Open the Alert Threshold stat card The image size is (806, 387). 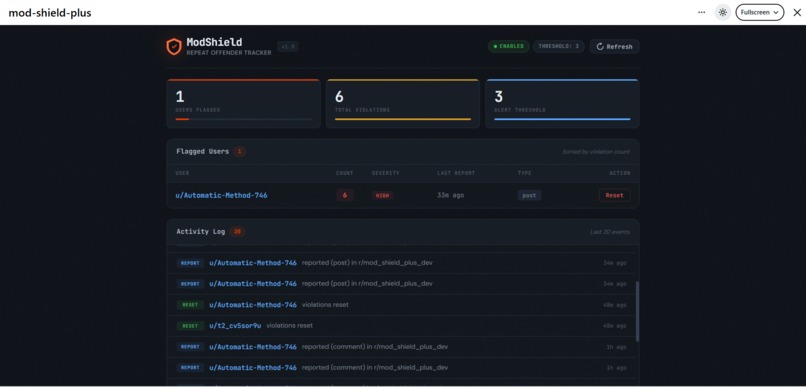click(562, 103)
